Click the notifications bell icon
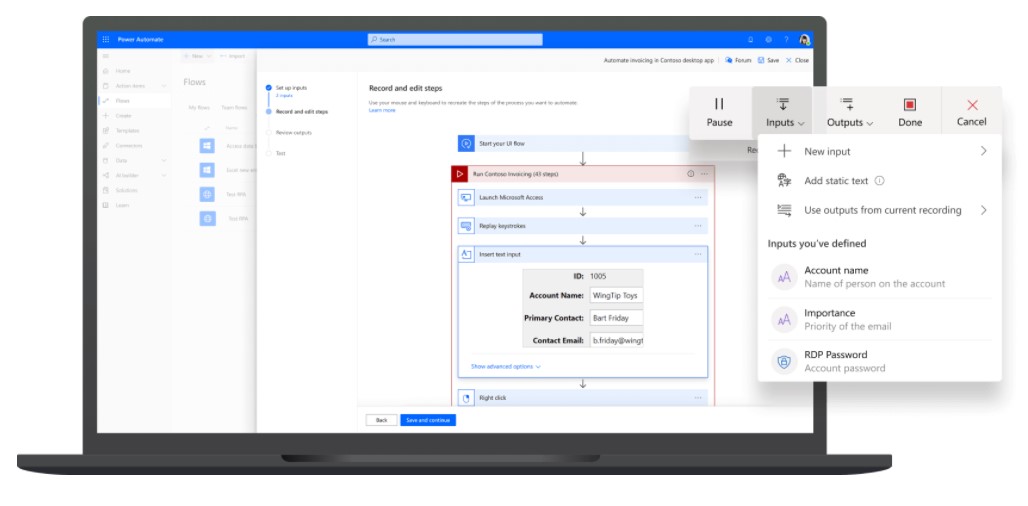Screen dimensions: 1028x506 751,39
